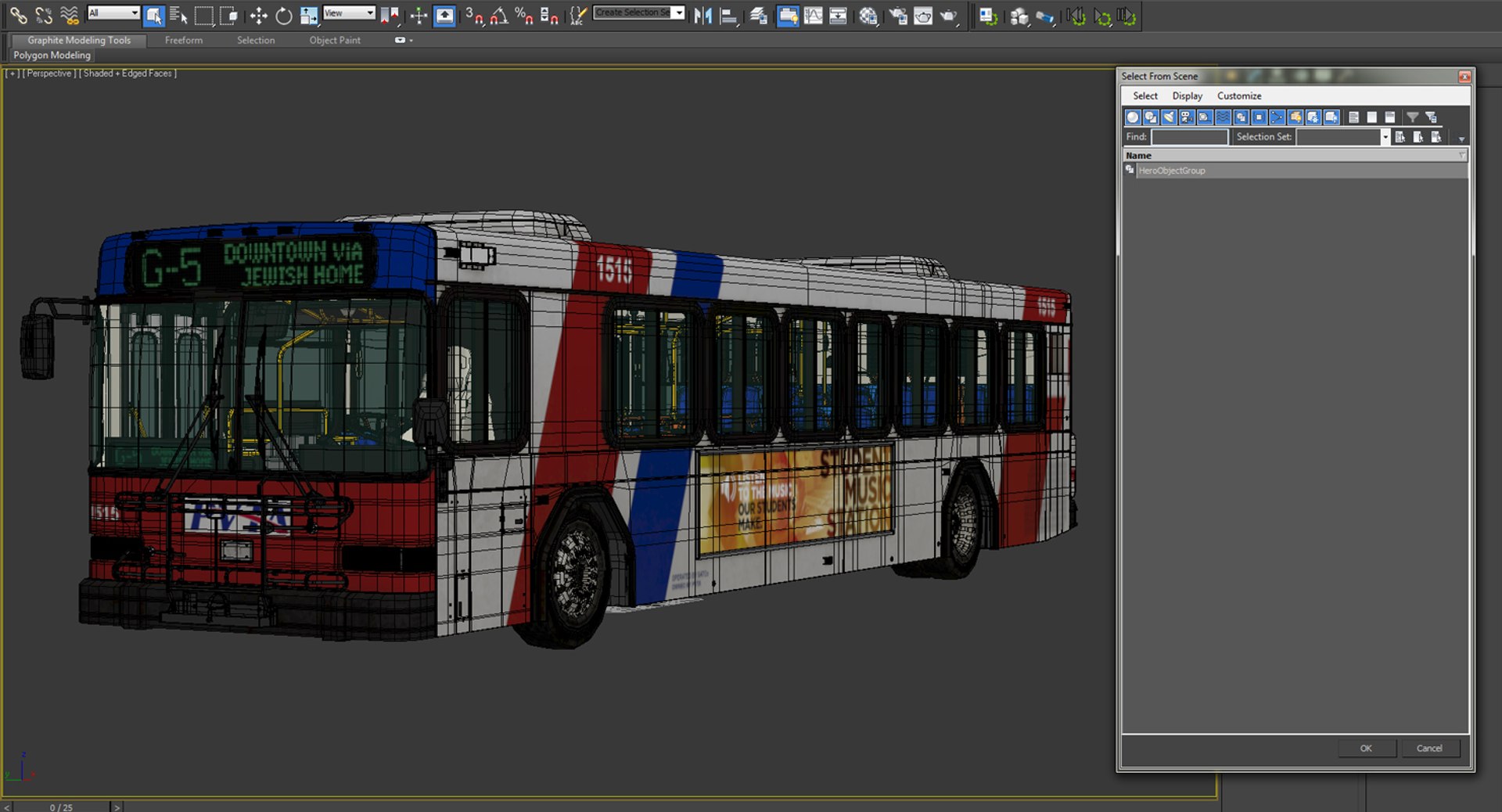Click the viewport [+] menu label
This screenshot has width=1502, height=812.
(13, 74)
